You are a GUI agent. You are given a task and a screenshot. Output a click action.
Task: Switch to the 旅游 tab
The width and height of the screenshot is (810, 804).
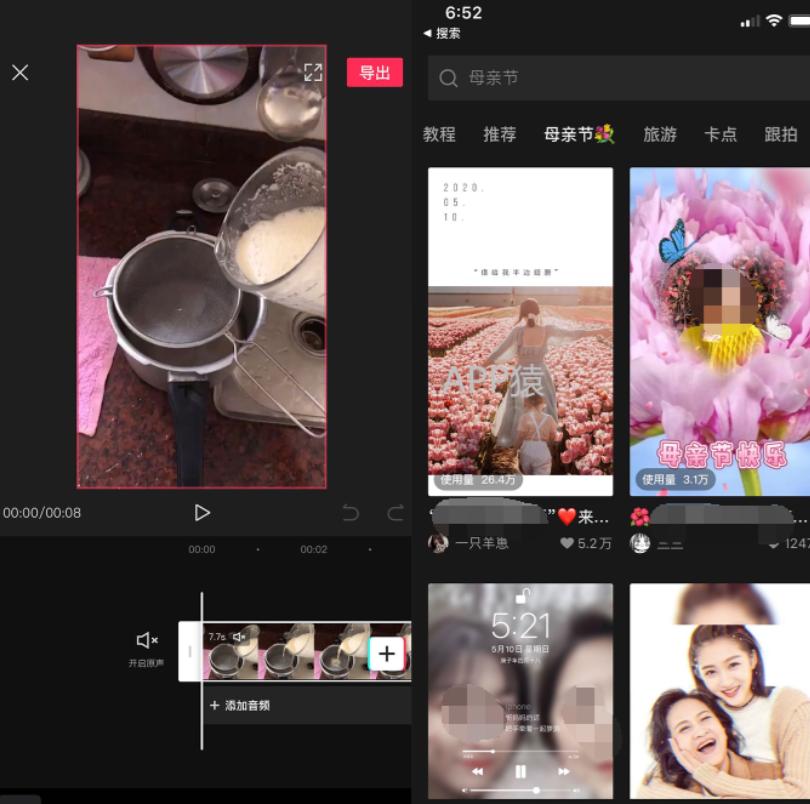coord(659,135)
